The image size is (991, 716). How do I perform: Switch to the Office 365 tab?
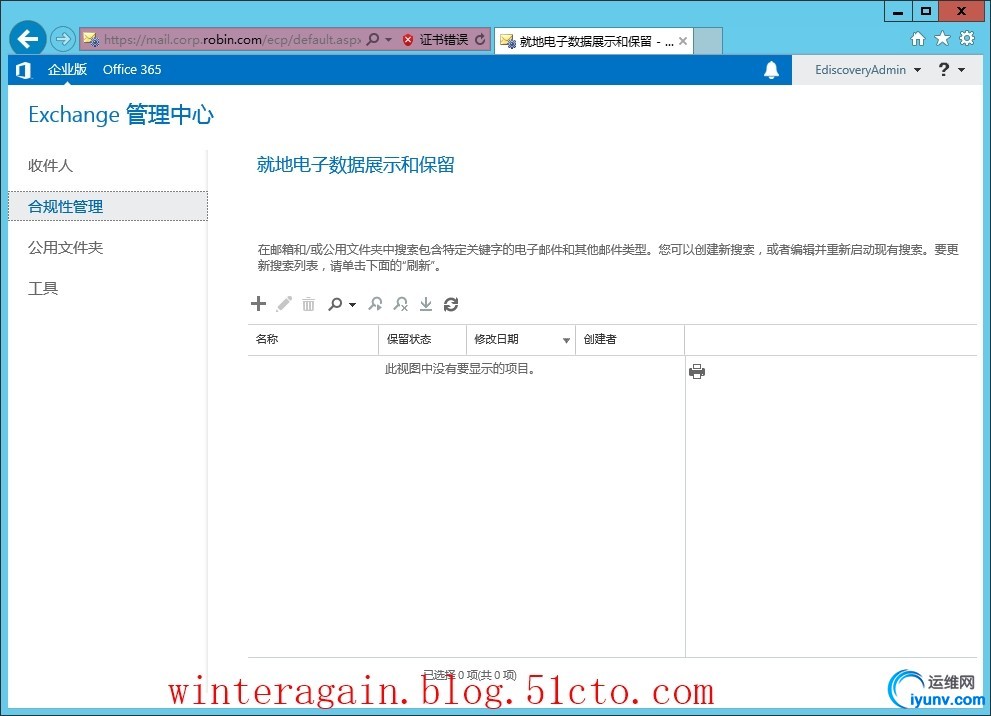click(x=132, y=70)
